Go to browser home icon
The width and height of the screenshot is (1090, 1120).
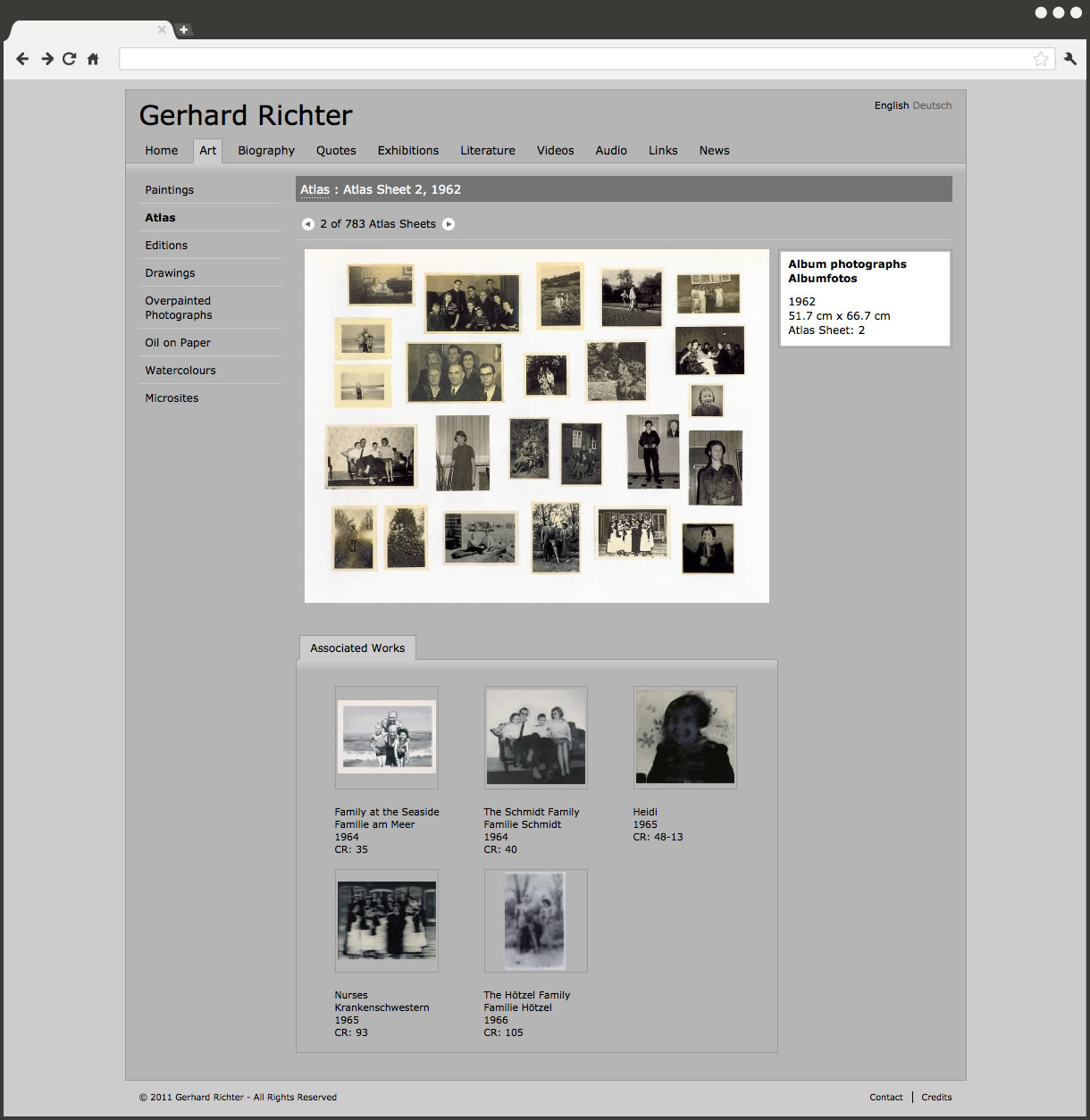[93, 59]
